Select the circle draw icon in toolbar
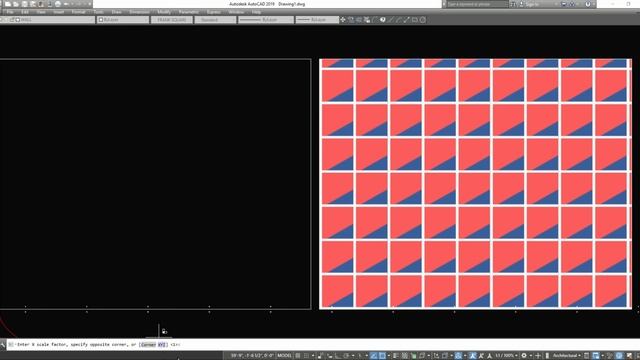This screenshot has height=360, width=640. point(423,20)
